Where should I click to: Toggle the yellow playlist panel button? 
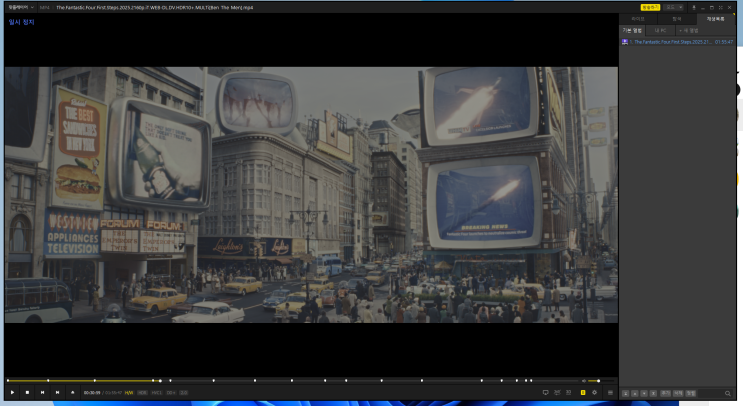583,393
